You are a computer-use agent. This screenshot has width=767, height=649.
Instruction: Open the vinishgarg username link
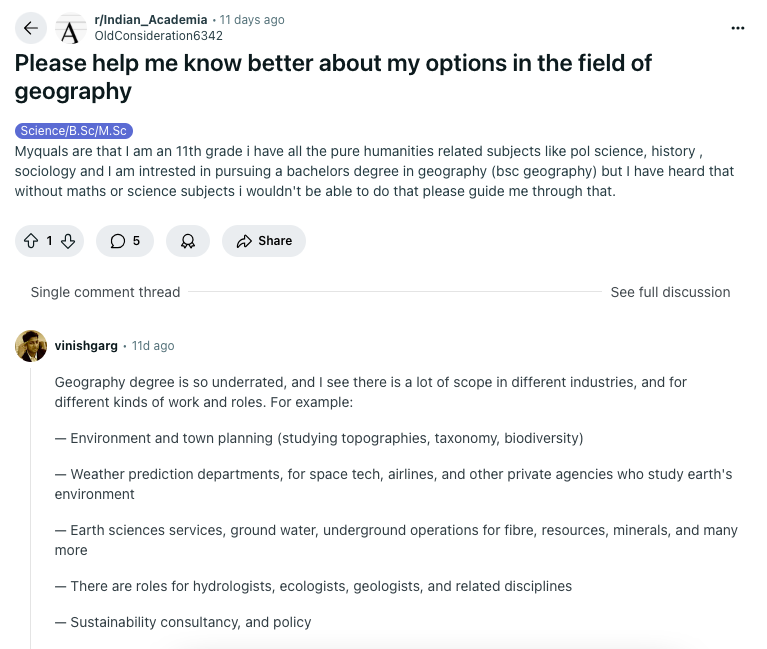(x=87, y=346)
